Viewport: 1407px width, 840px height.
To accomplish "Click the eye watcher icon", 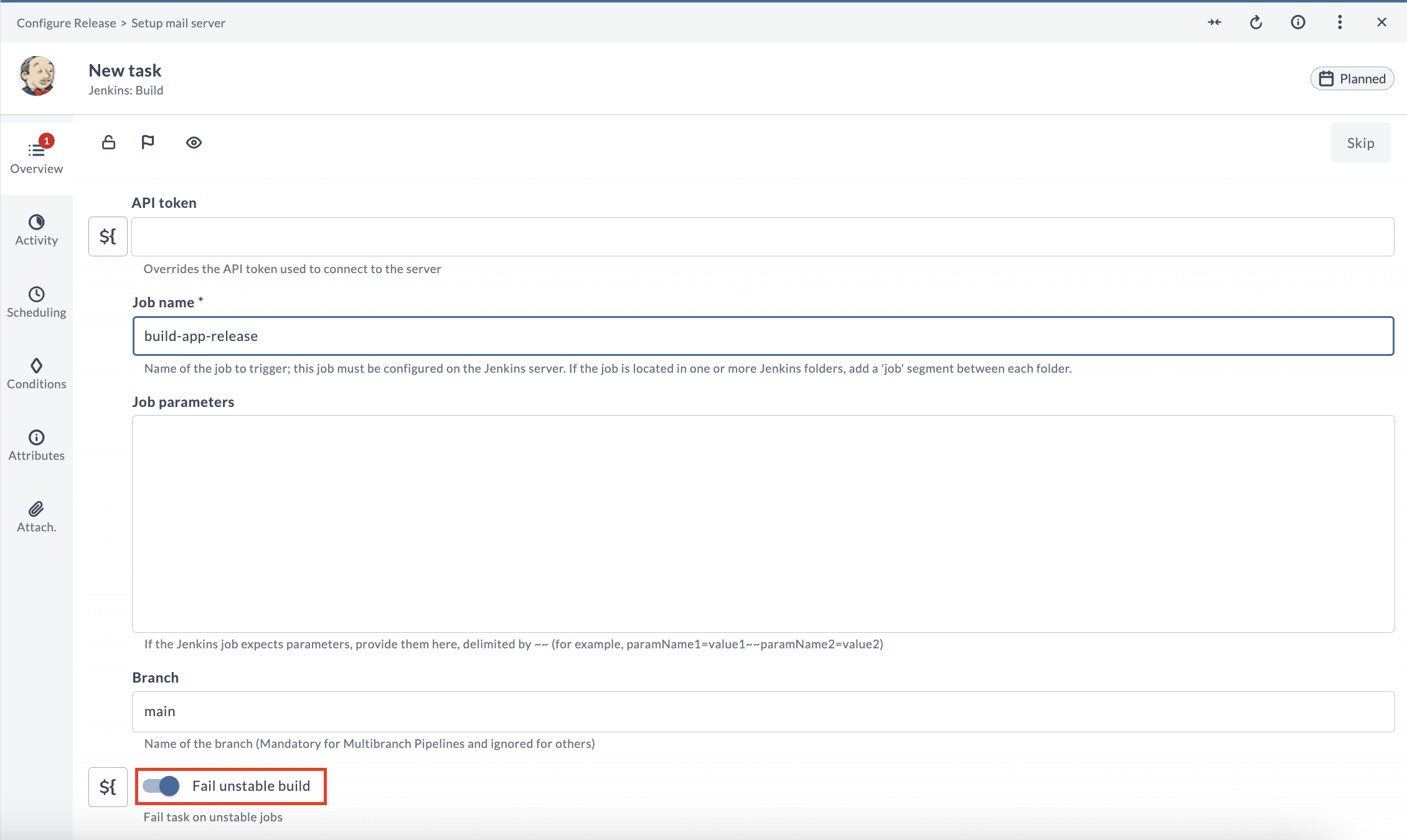I will click(x=194, y=142).
